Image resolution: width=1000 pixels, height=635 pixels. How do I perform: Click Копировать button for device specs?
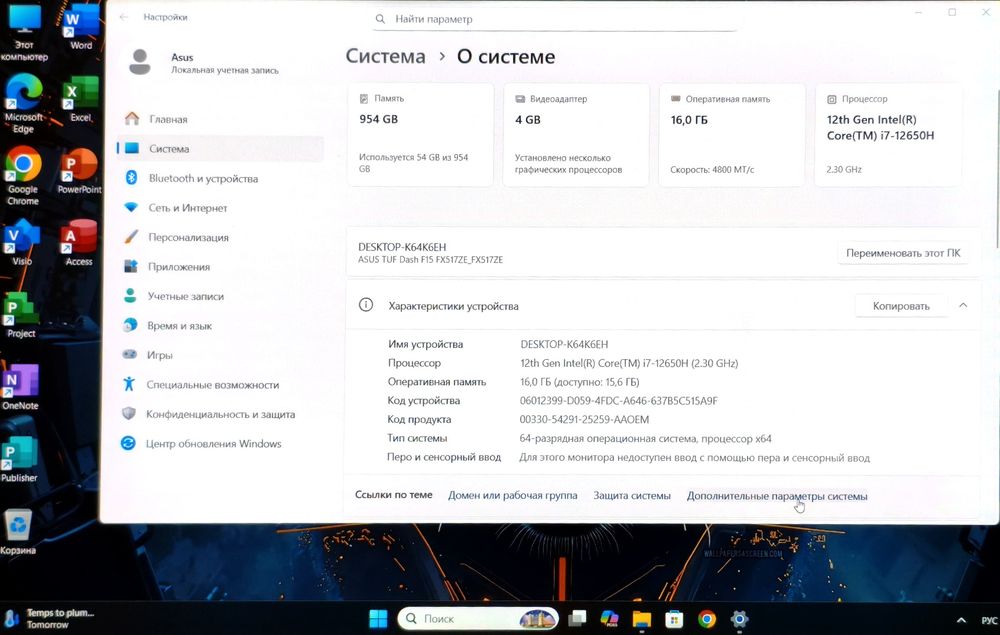(x=901, y=306)
